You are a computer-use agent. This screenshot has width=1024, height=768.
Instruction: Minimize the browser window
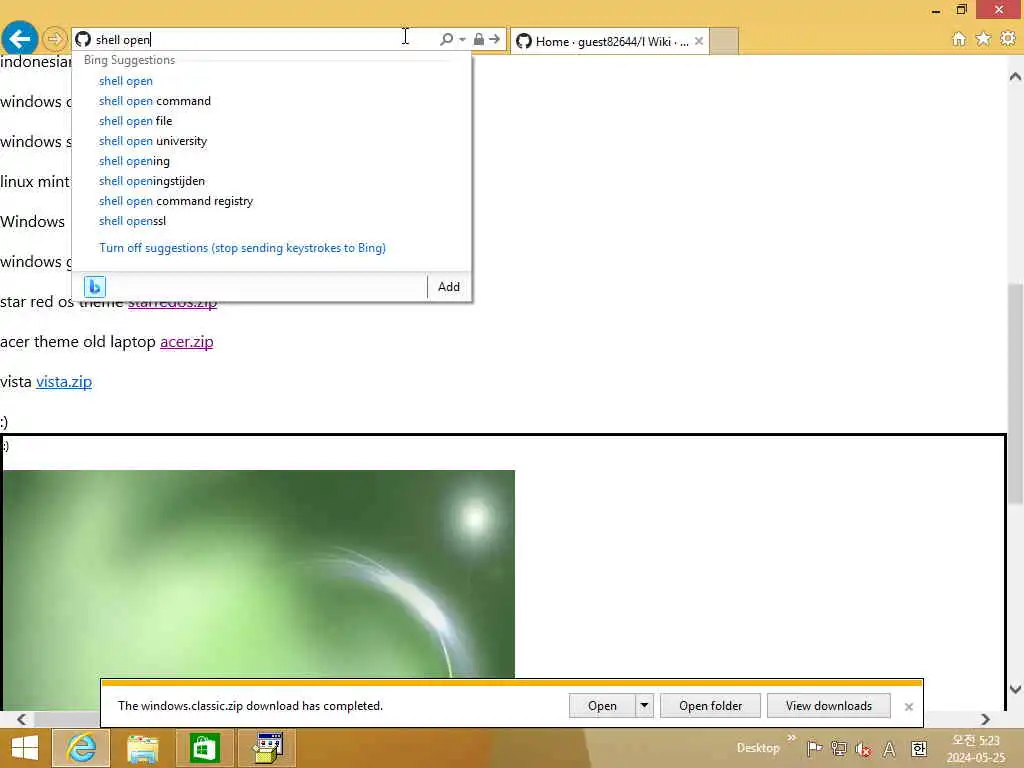coord(936,10)
